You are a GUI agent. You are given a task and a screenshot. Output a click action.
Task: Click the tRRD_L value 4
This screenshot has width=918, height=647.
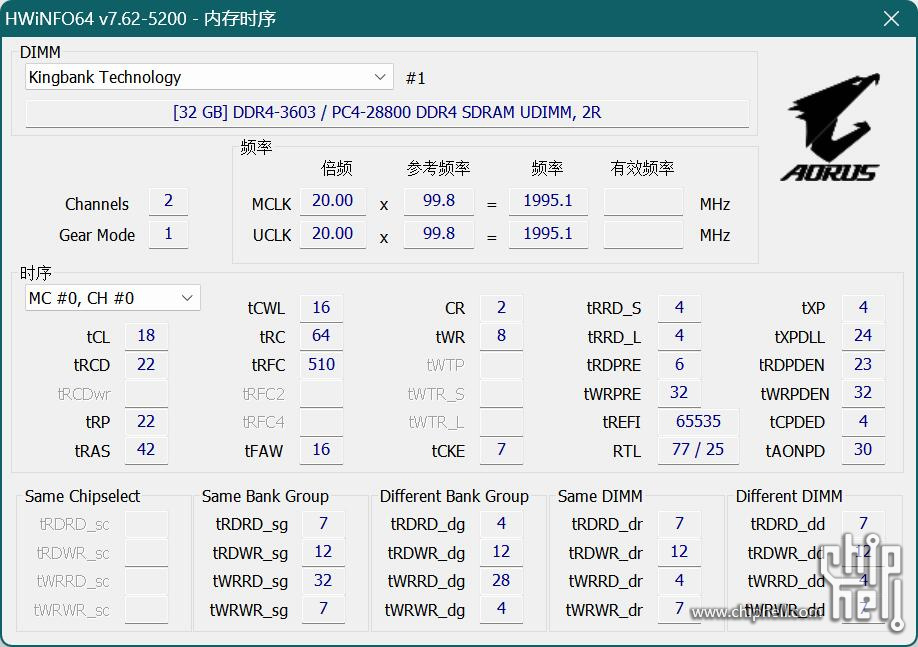pos(679,336)
